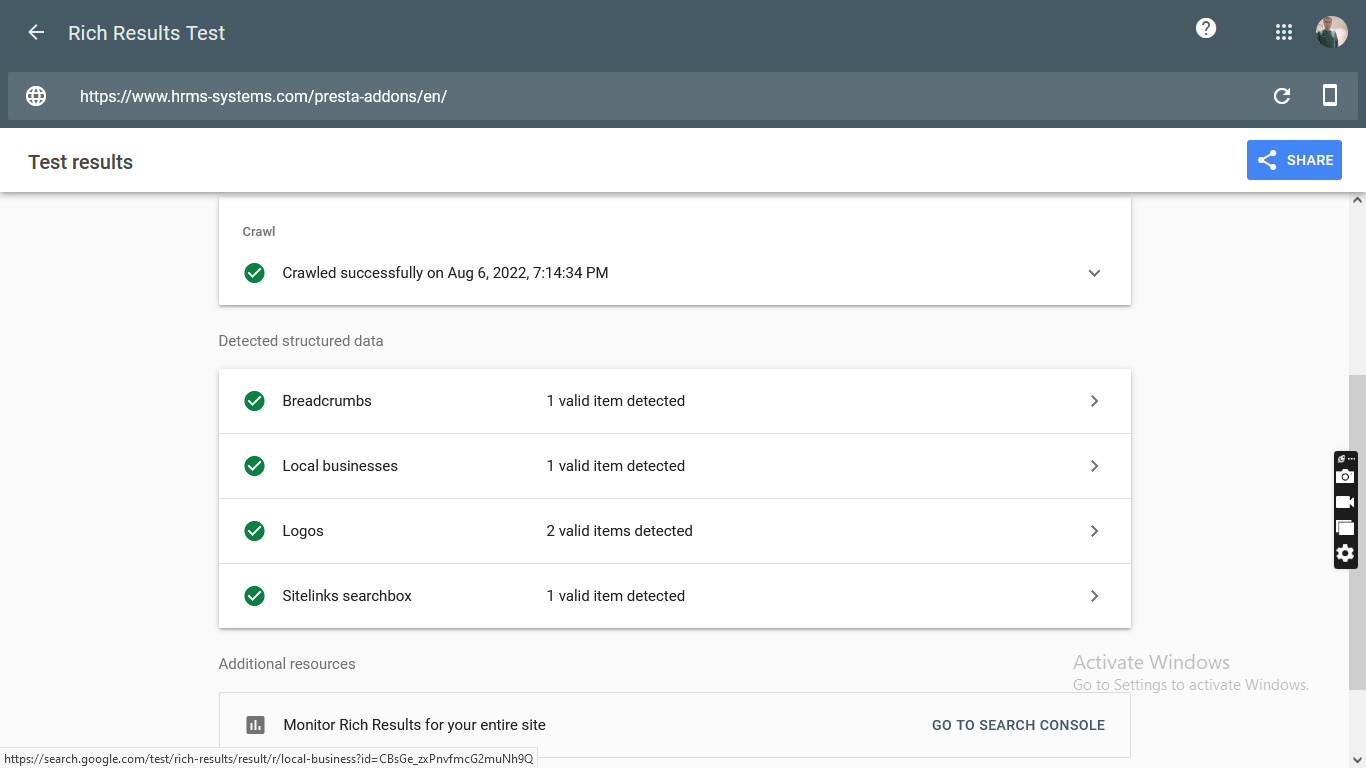The image size is (1366, 768).
Task: Open the account profile picture
Action: point(1332,32)
